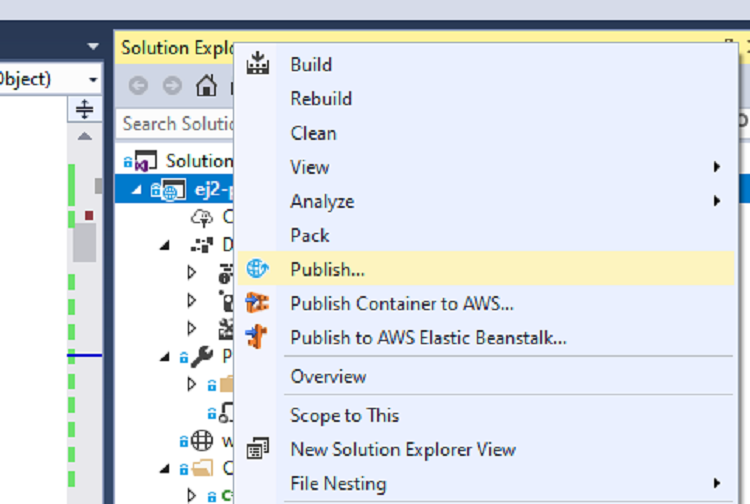Image resolution: width=750 pixels, height=504 pixels.
Task: Select Scope to This
Action: 485,415
